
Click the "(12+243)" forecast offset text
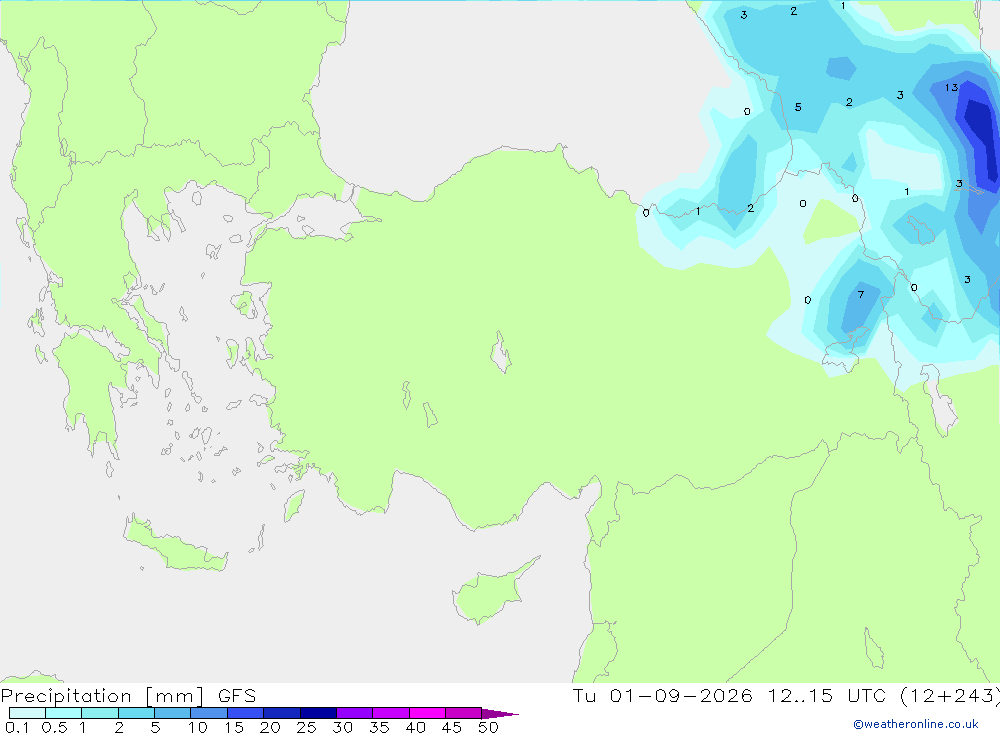(x=950, y=696)
